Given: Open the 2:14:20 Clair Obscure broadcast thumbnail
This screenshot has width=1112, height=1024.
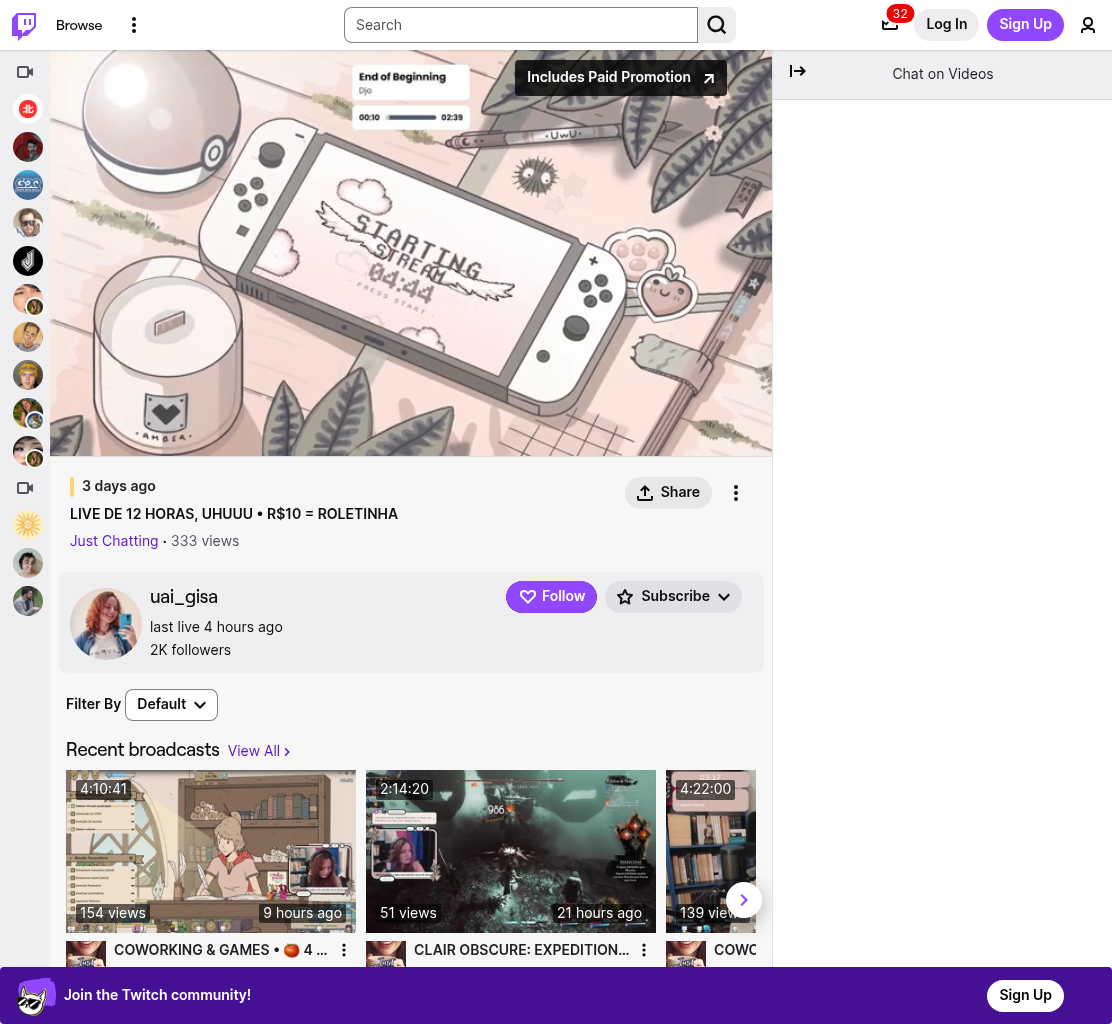Looking at the screenshot, I should tap(511, 851).
